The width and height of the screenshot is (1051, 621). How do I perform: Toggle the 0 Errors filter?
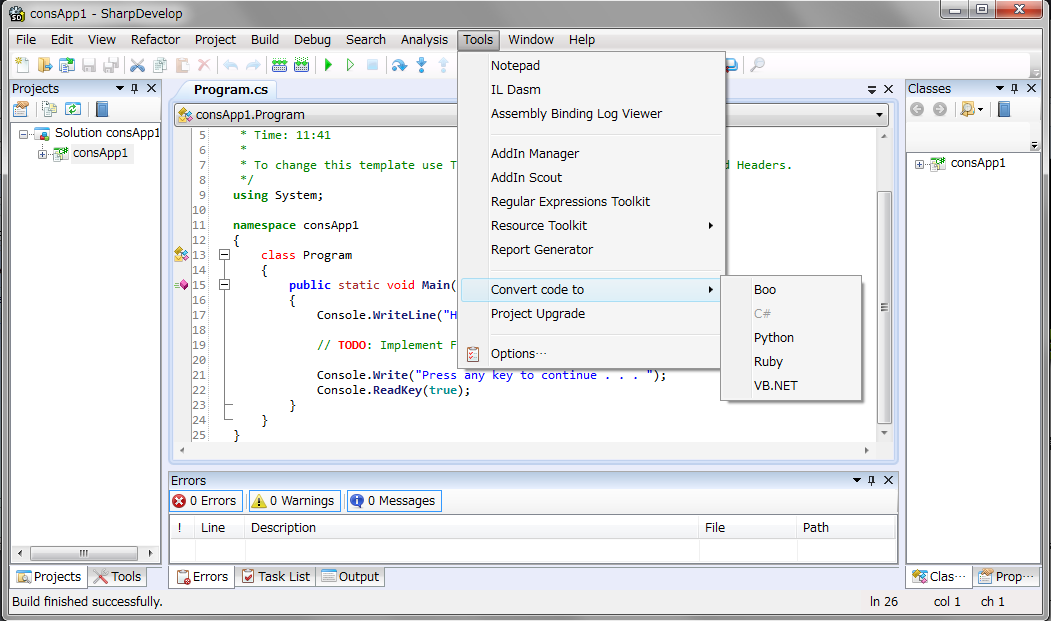205,501
